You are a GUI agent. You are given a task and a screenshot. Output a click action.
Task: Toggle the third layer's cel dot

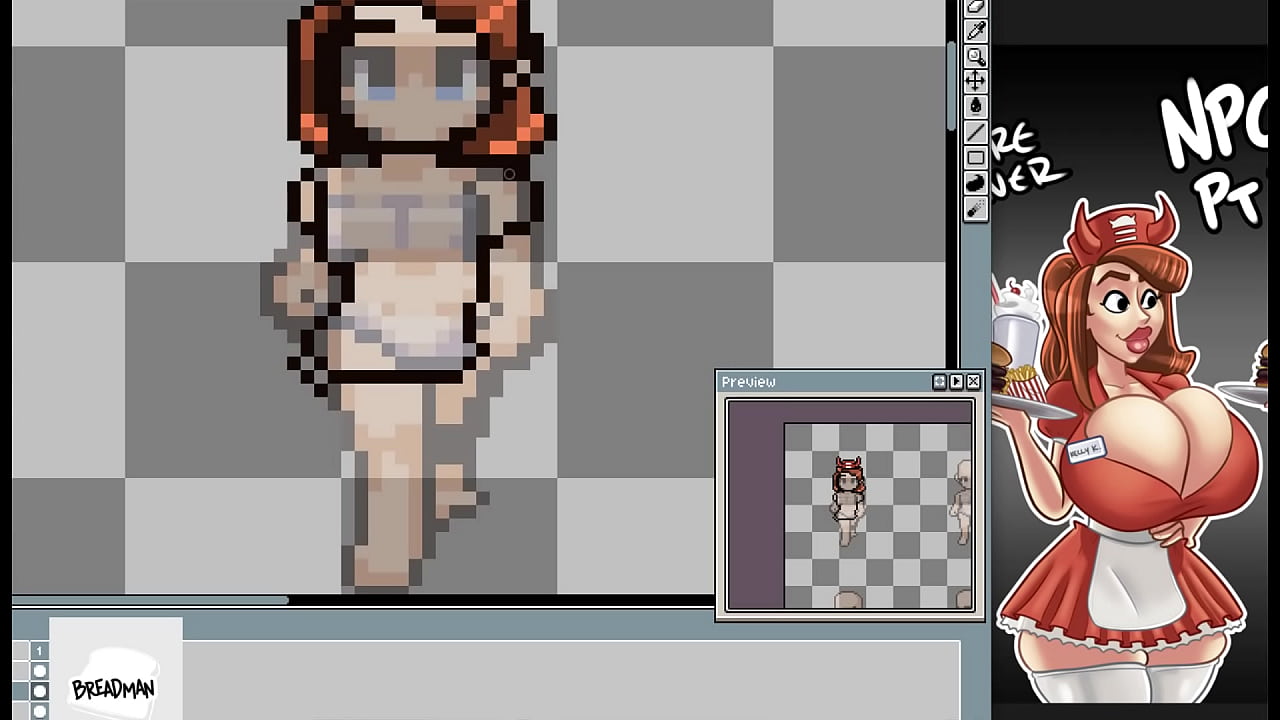(40, 711)
